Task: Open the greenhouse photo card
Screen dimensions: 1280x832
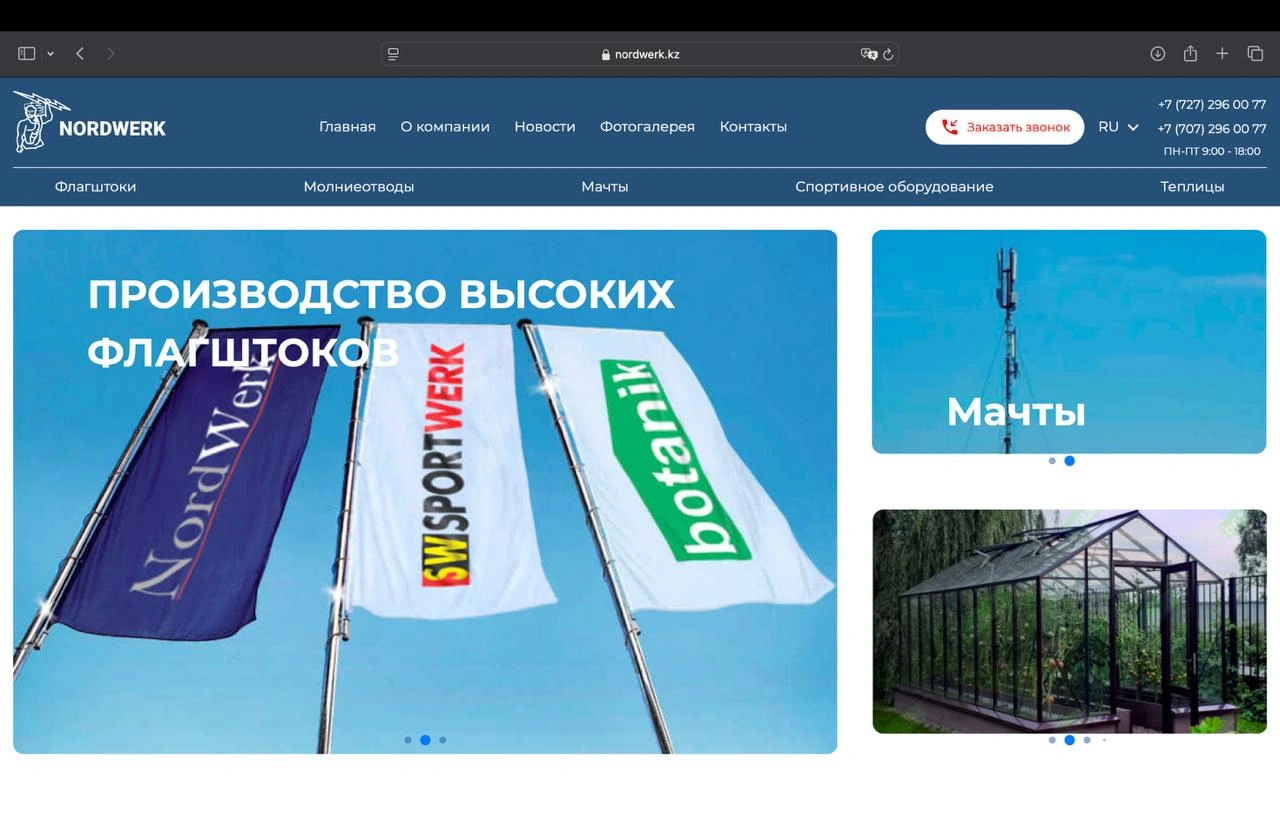Action: tap(1069, 621)
